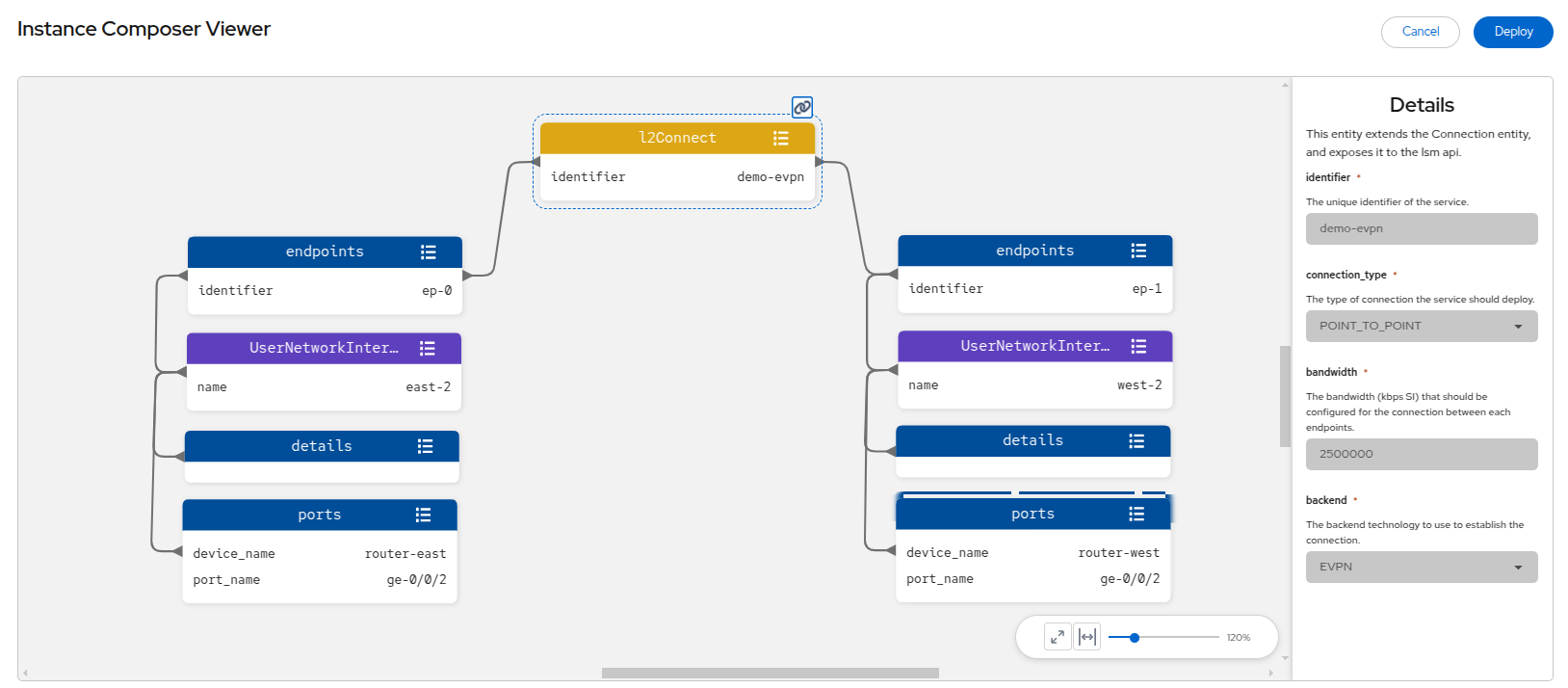1568x688 pixels.
Task: Select the endpoints ep-0 node header
Action: point(325,251)
